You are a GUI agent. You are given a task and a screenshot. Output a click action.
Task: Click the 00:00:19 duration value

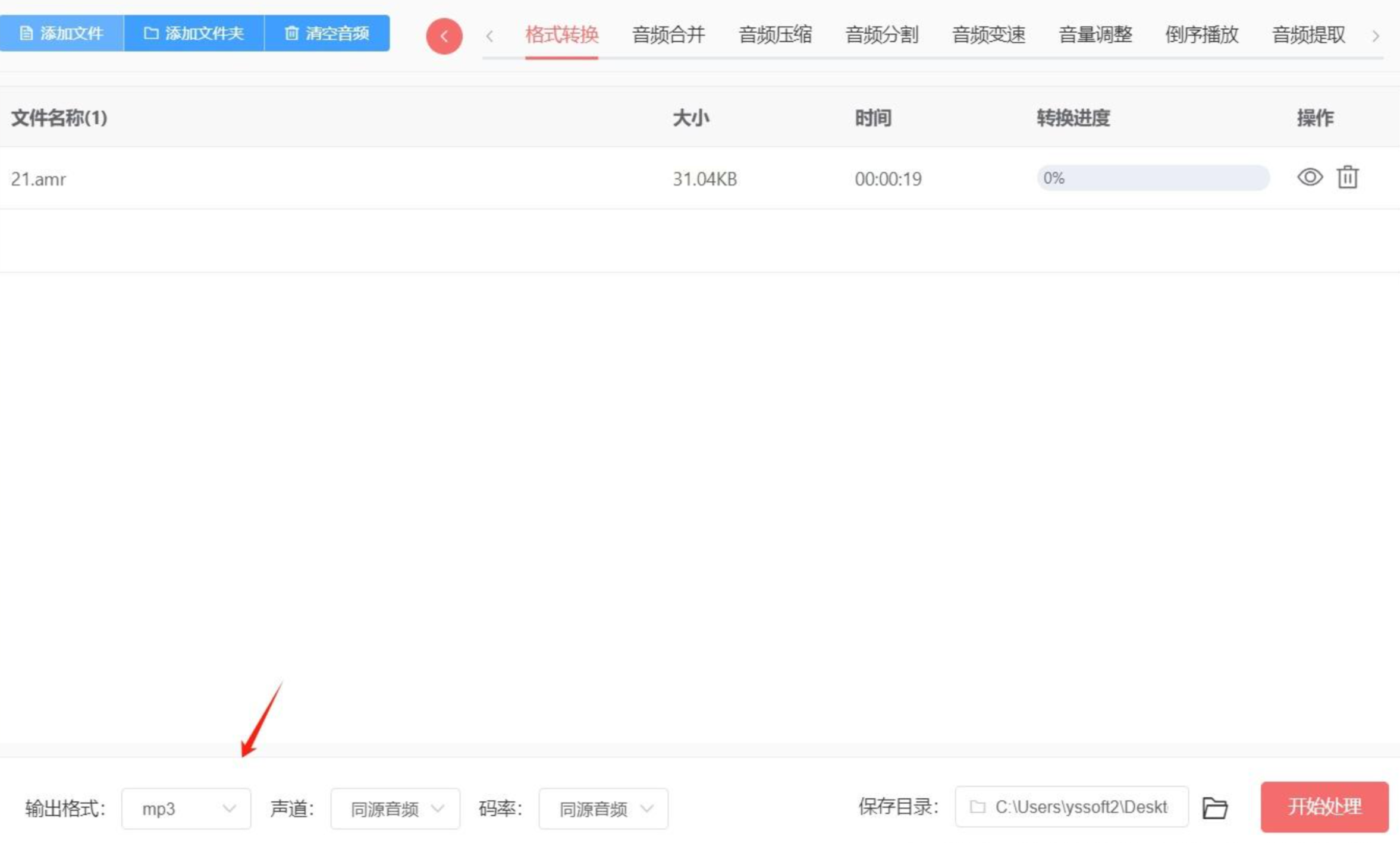(x=888, y=179)
